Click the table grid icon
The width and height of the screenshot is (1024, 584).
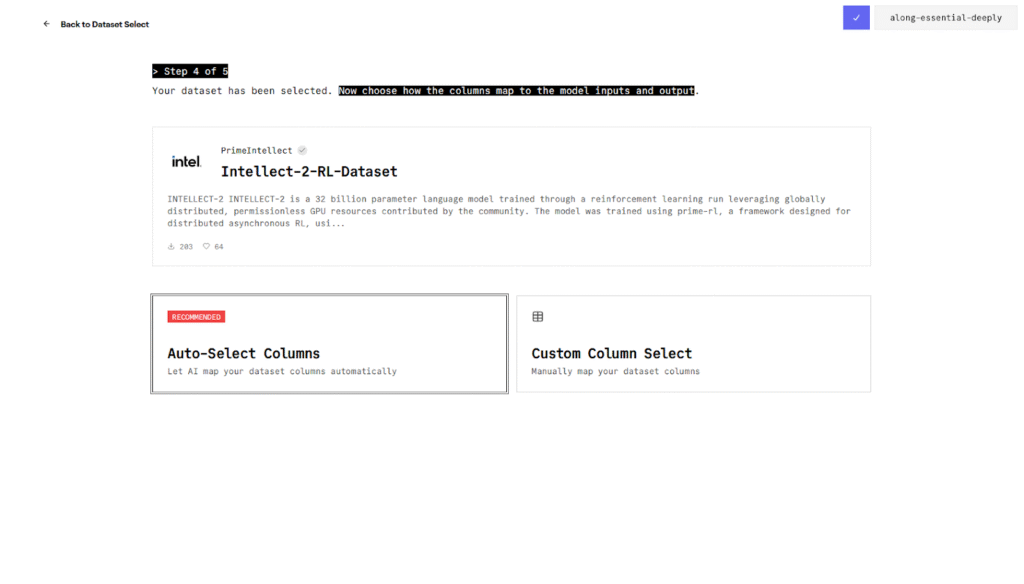[538, 317]
